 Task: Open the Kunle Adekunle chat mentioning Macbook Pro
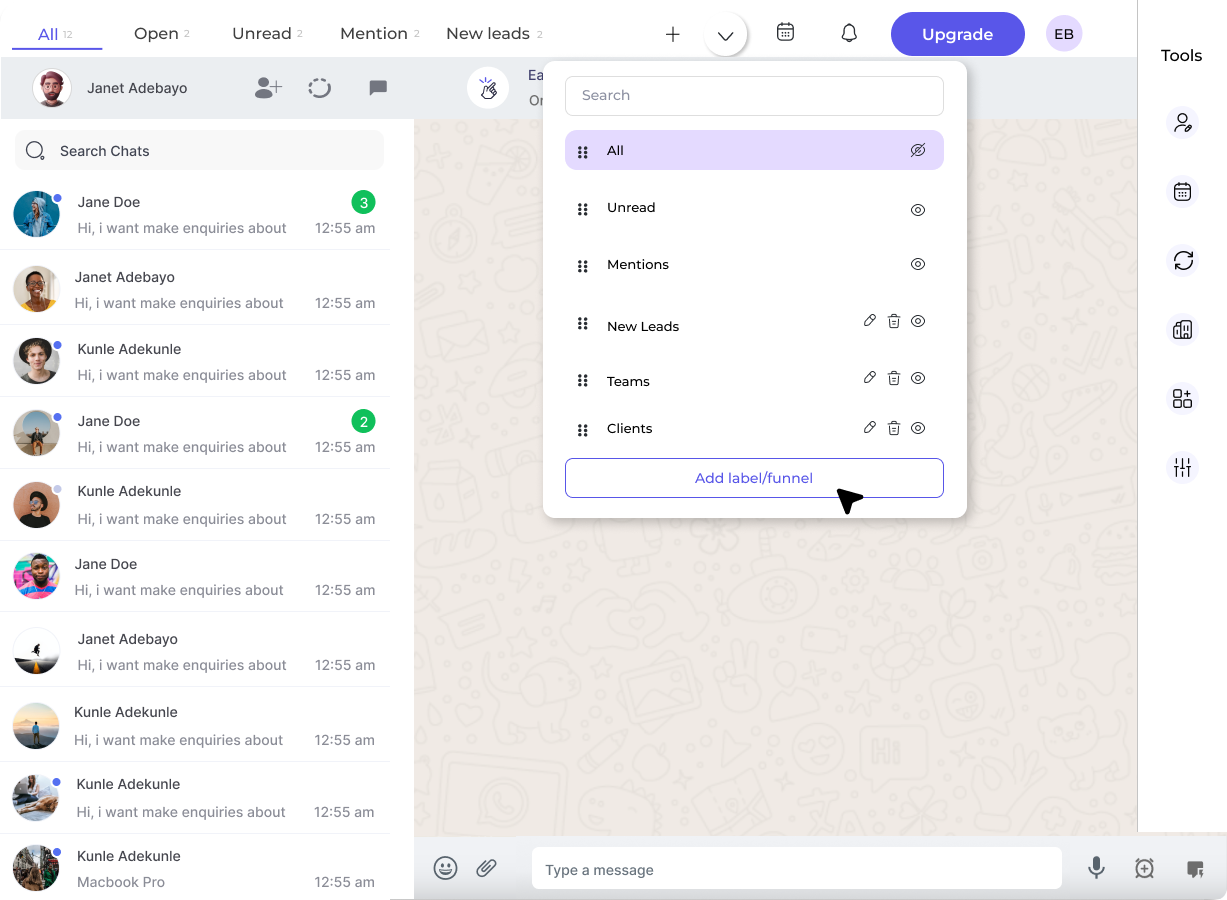click(x=195, y=868)
